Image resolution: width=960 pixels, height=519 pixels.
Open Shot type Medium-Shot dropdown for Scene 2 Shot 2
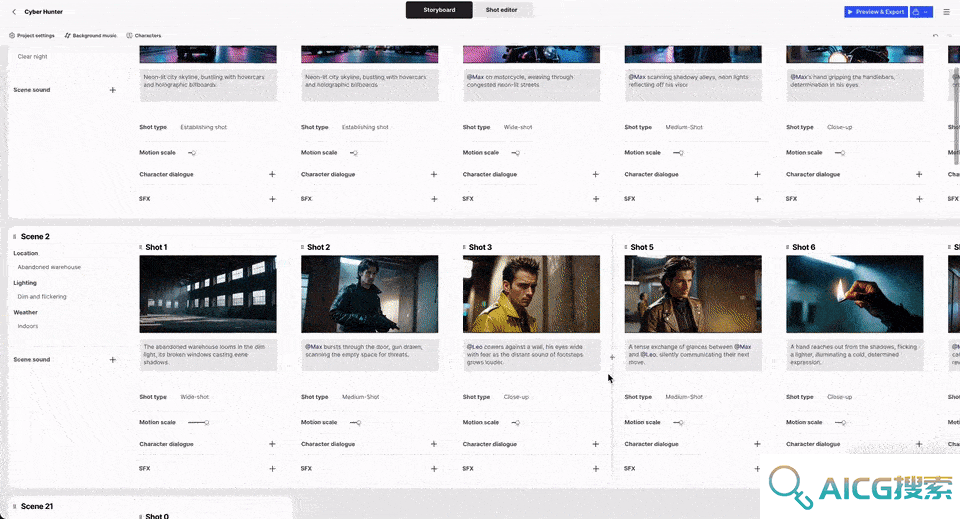[x=361, y=397]
